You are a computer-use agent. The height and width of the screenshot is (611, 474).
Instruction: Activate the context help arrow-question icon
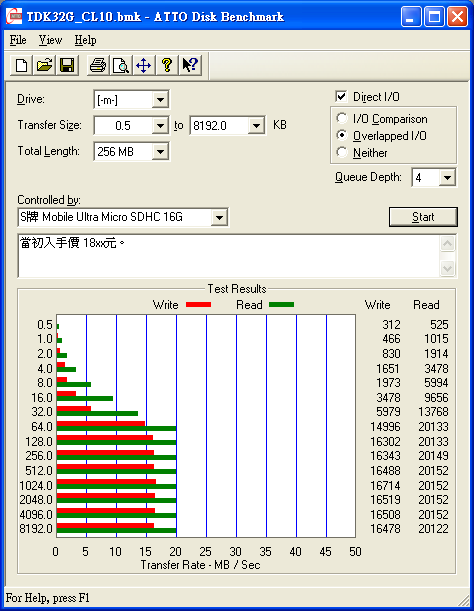click(x=190, y=65)
